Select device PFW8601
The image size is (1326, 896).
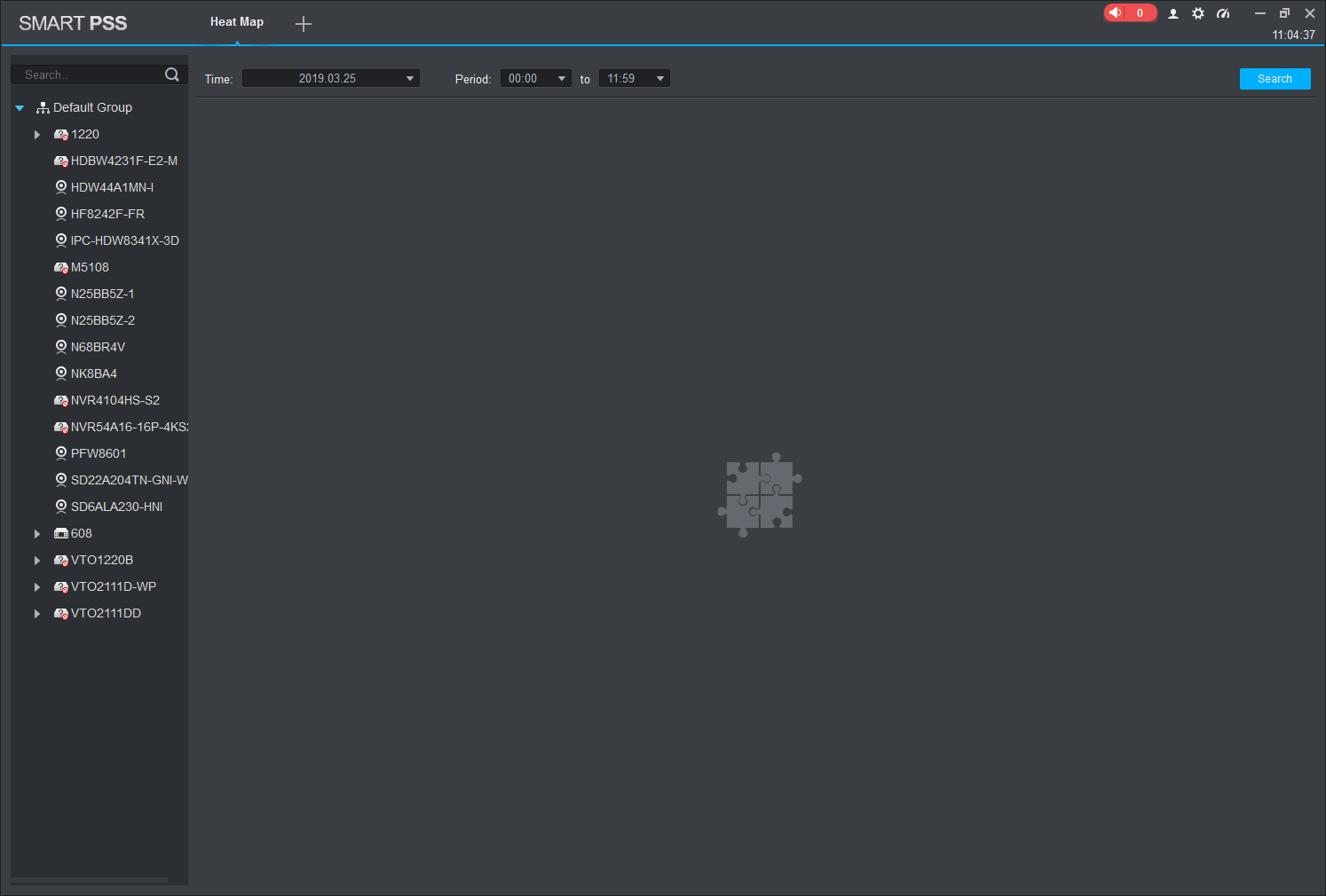point(99,453)
